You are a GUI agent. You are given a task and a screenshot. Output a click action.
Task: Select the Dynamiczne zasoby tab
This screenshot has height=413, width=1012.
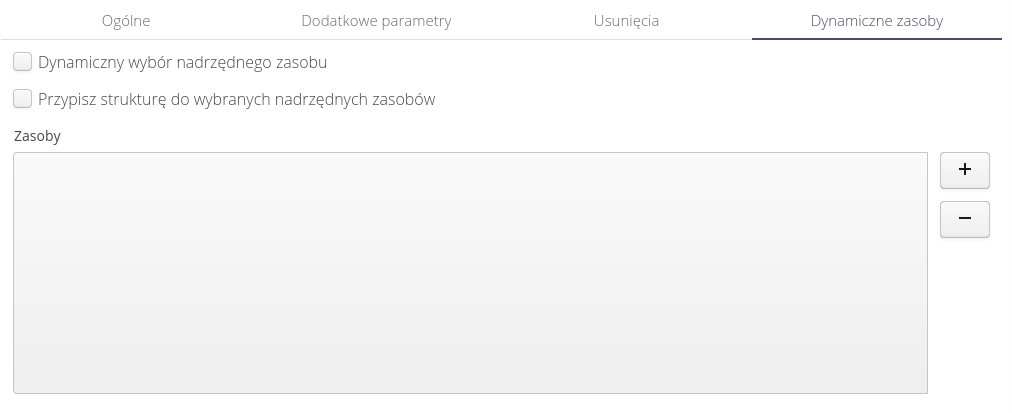tap(876, 20)
